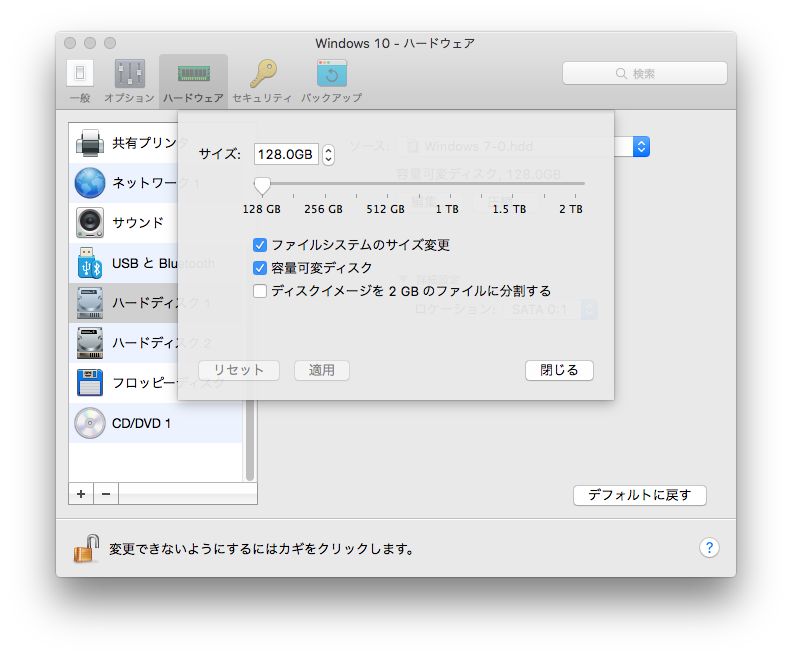Select the サウンド text label in list
792x657 pixels.
pos(137,223)
